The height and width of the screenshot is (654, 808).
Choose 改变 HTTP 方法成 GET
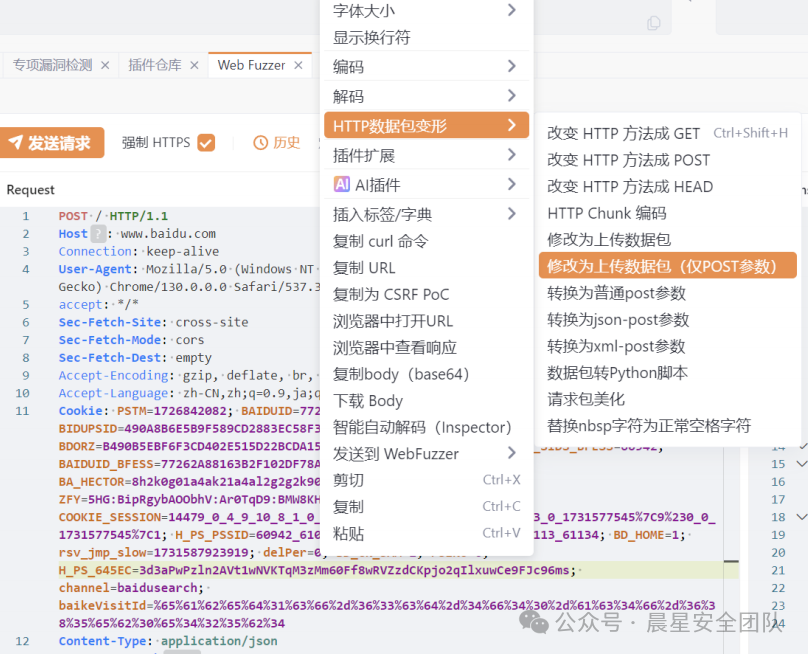[624, 133]
